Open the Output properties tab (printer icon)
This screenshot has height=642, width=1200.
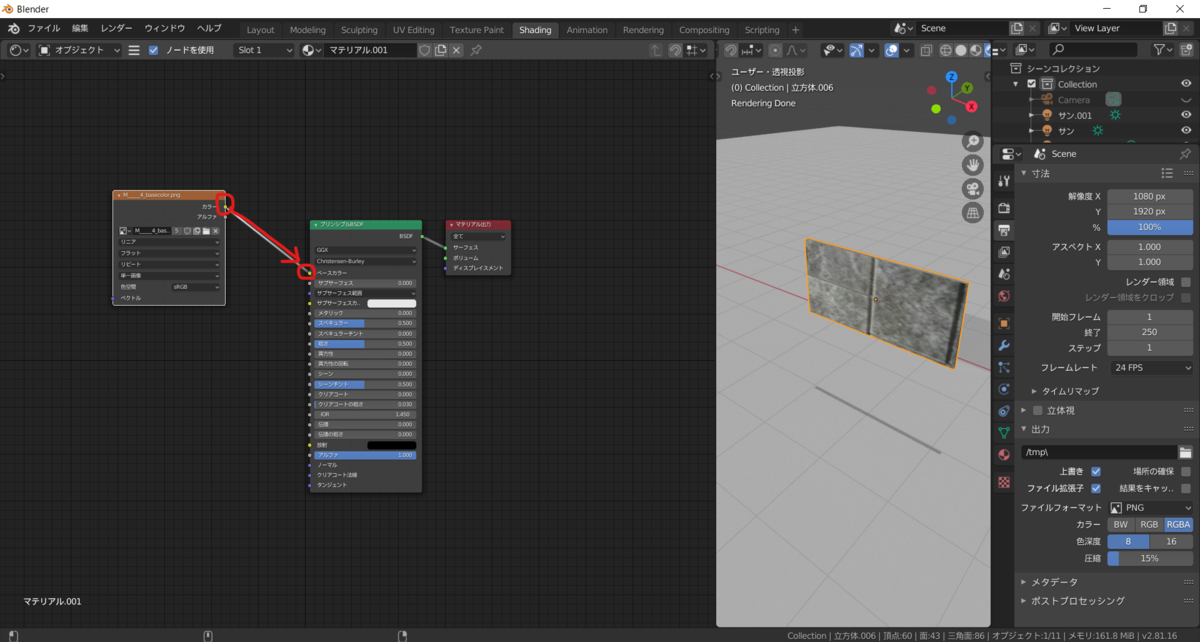tap(1004, 229)
